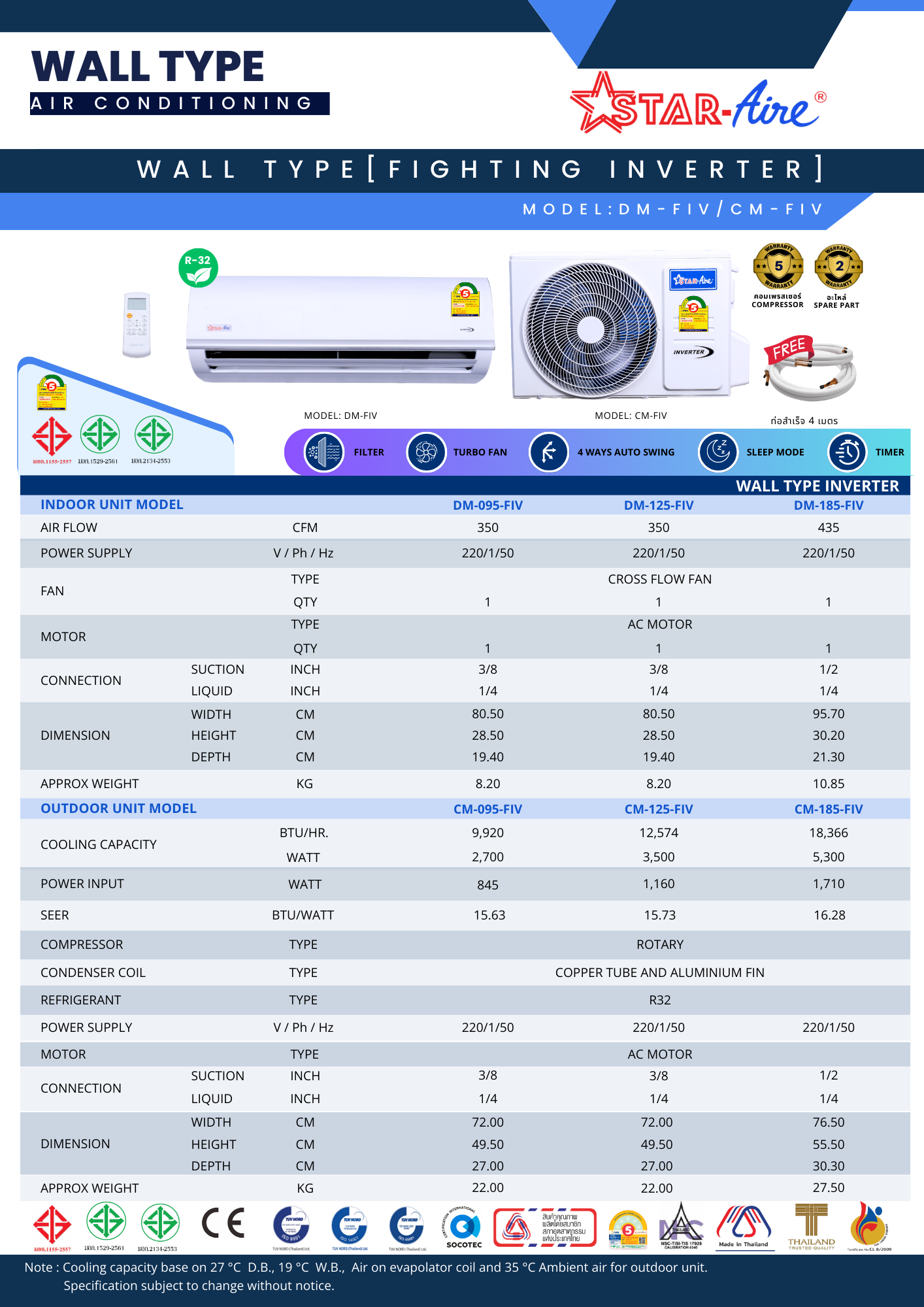Click the CM-FIV outdoor unit photo

pyautogui.click(x=629, y=324)
